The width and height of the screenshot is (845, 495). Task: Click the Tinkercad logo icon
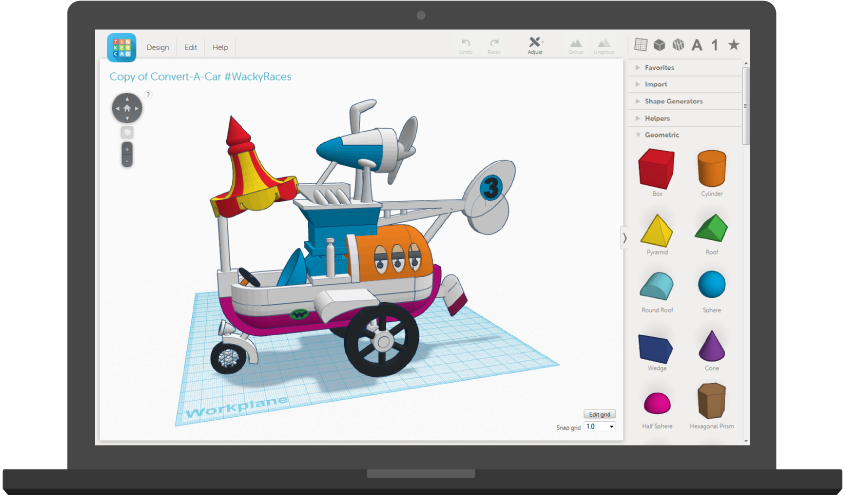coord(121,47)
